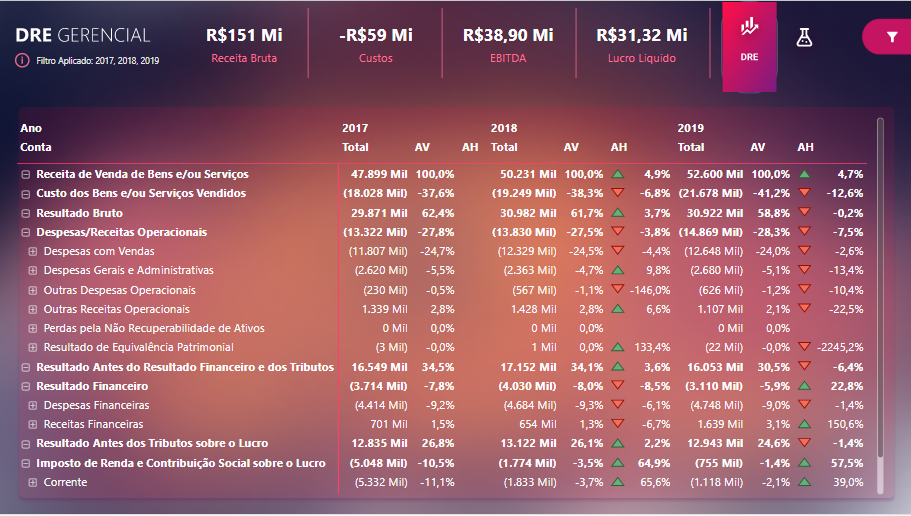Screen dimensions: 911x516
Task: Expand the Corrente tax row
Action: coord(33,482)
